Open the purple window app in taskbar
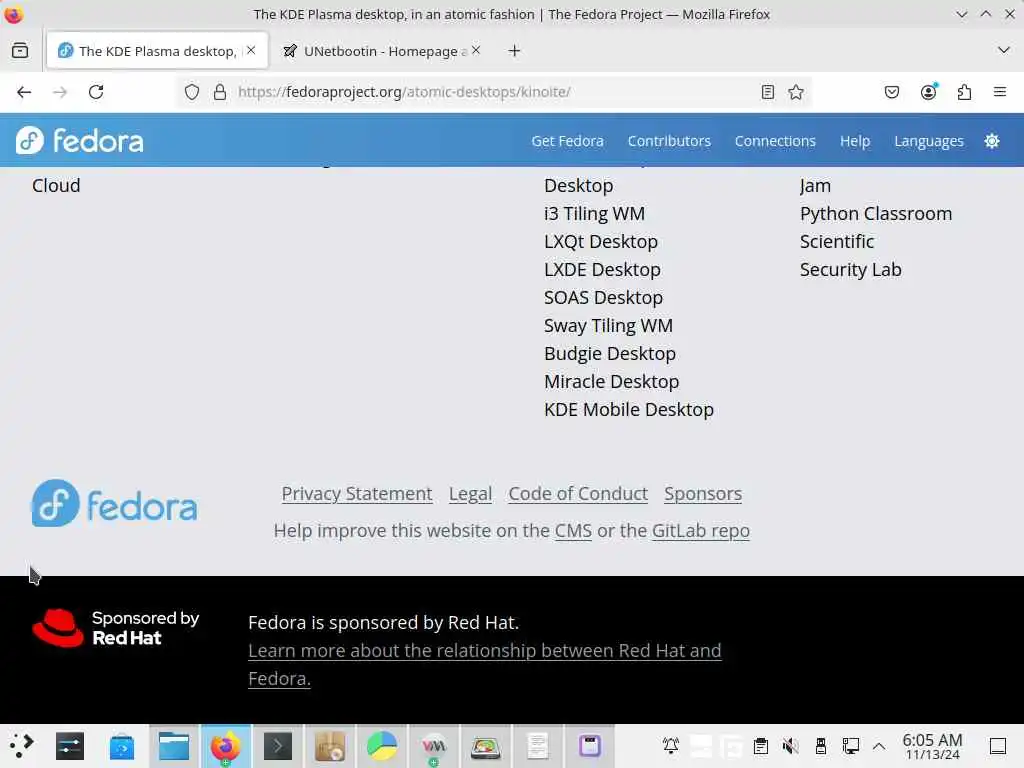 (590, 746)
